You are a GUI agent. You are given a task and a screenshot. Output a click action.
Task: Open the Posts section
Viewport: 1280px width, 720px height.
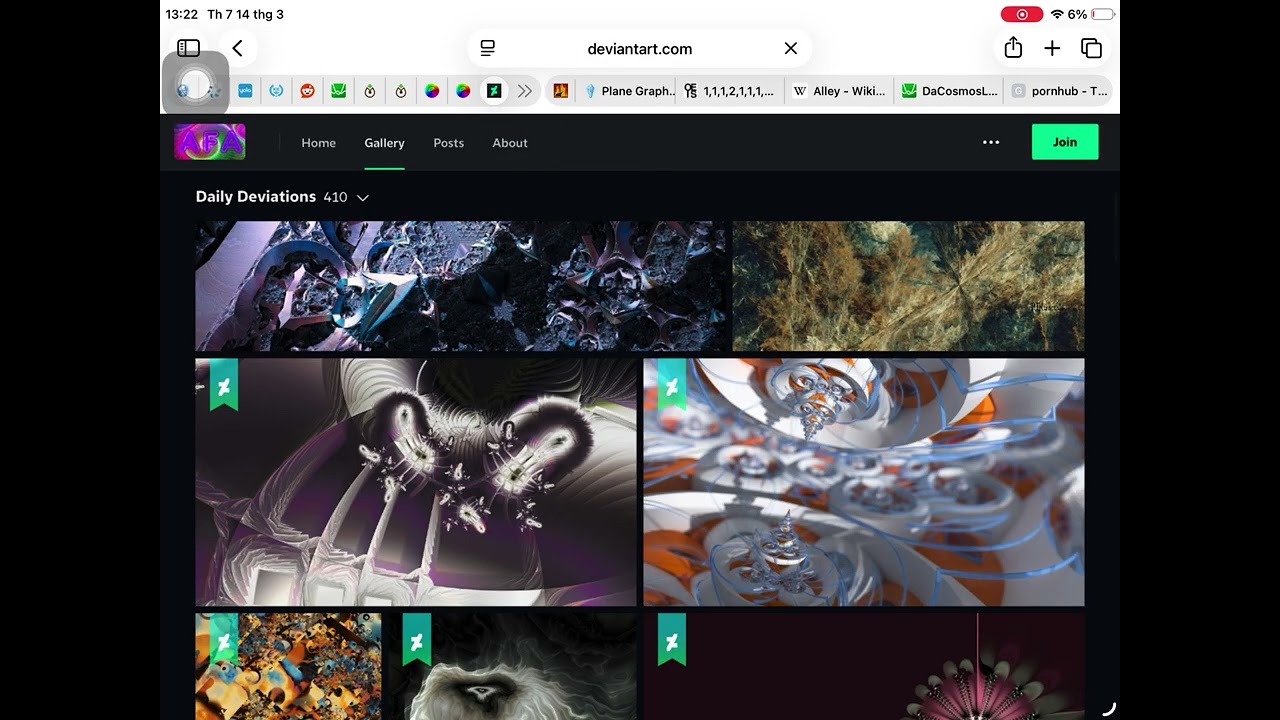coord(449,143)
